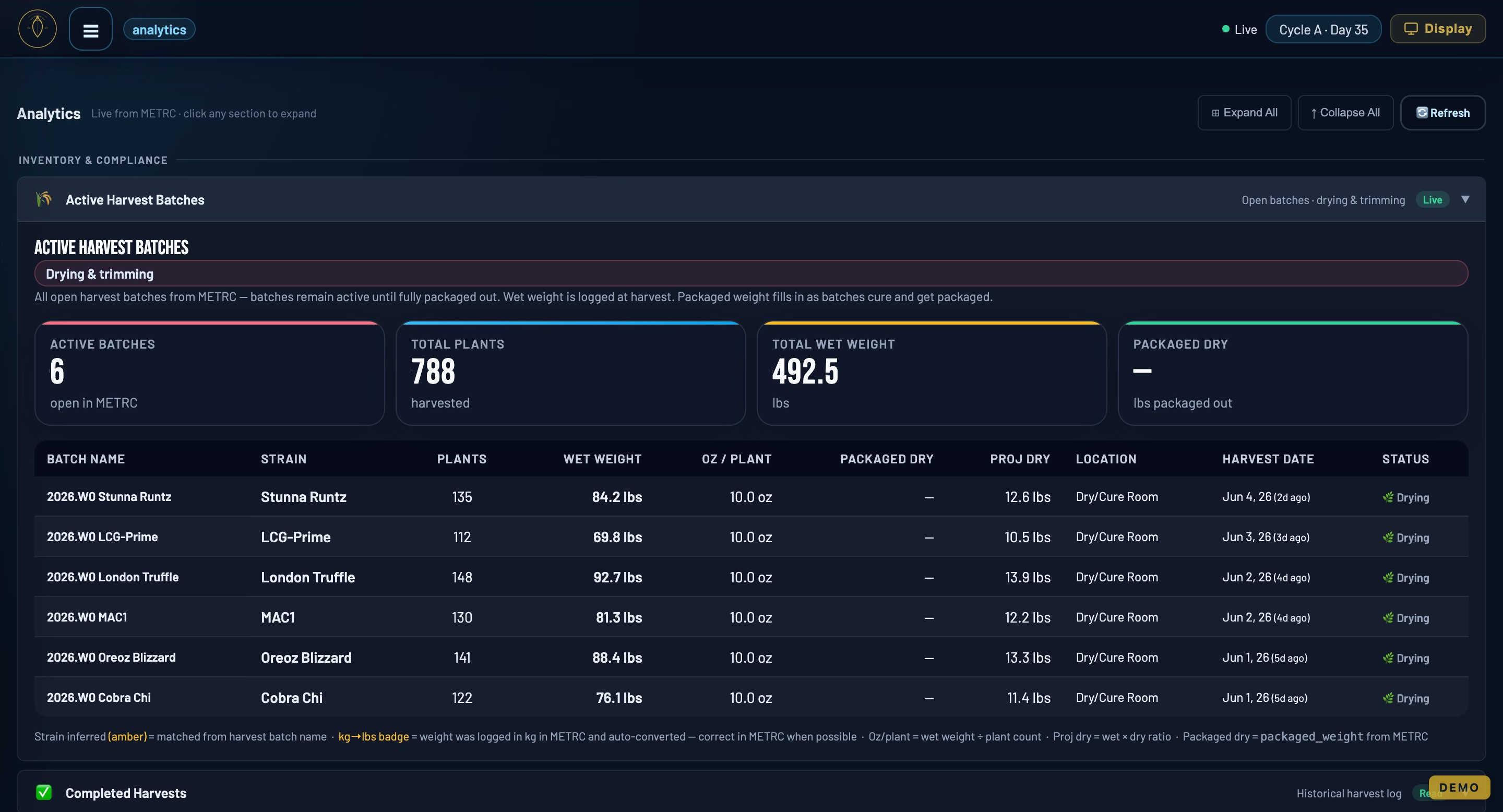Select batch 2026.WO Oreoz Blizzard

click(111, 658)
